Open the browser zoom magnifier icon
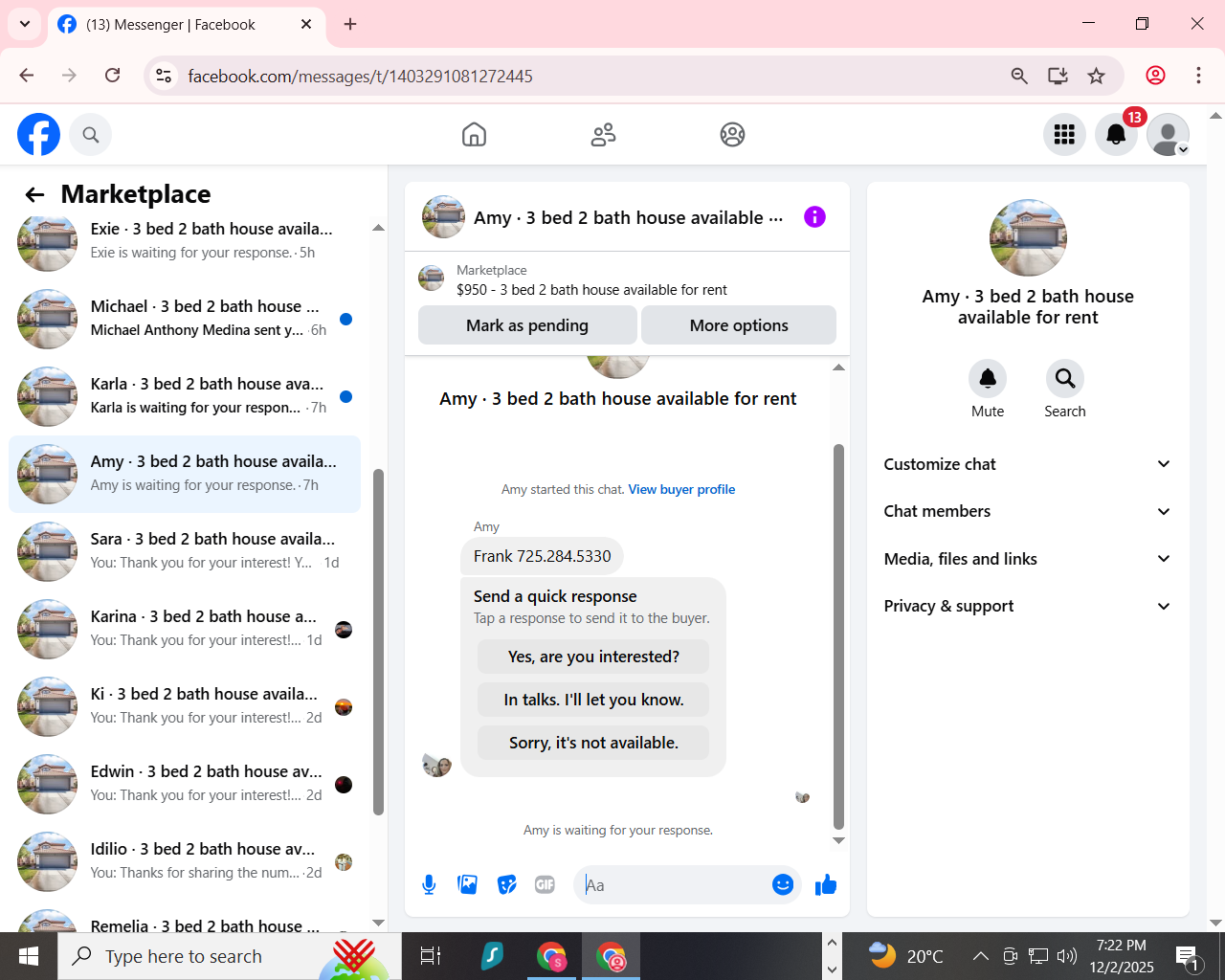This screenshot has height=980, width=1225. [1019, 76]
